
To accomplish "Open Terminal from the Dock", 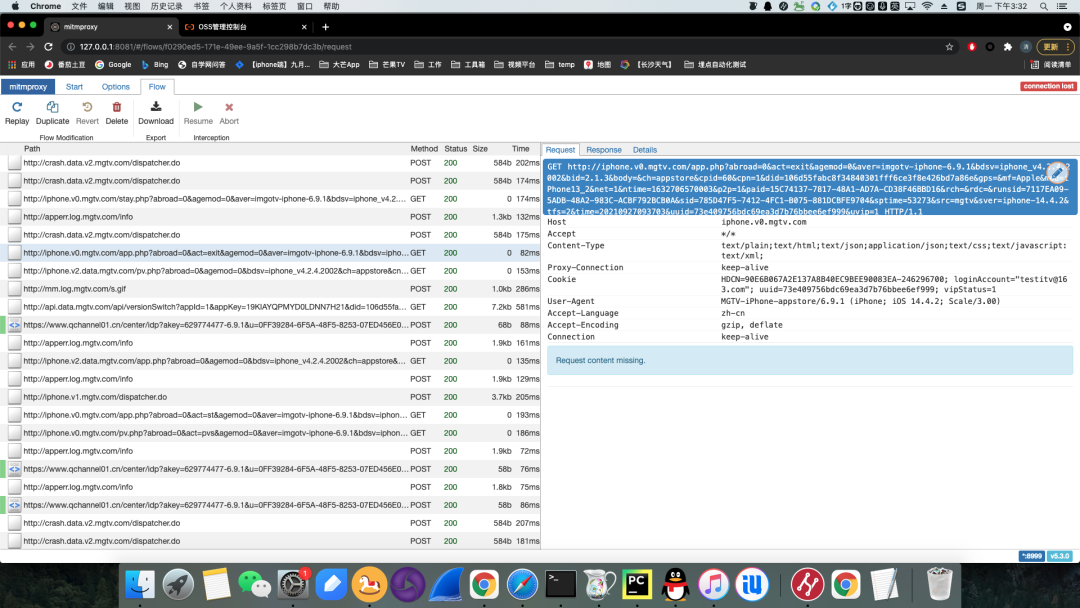I will point(561,585).
